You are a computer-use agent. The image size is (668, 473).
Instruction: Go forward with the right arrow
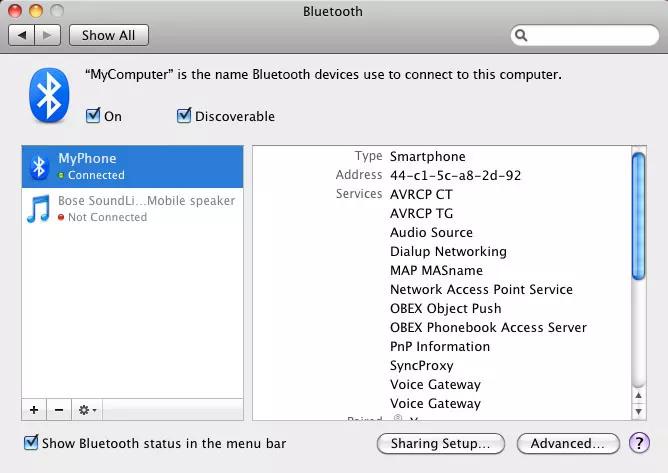[x=48, y=35]
